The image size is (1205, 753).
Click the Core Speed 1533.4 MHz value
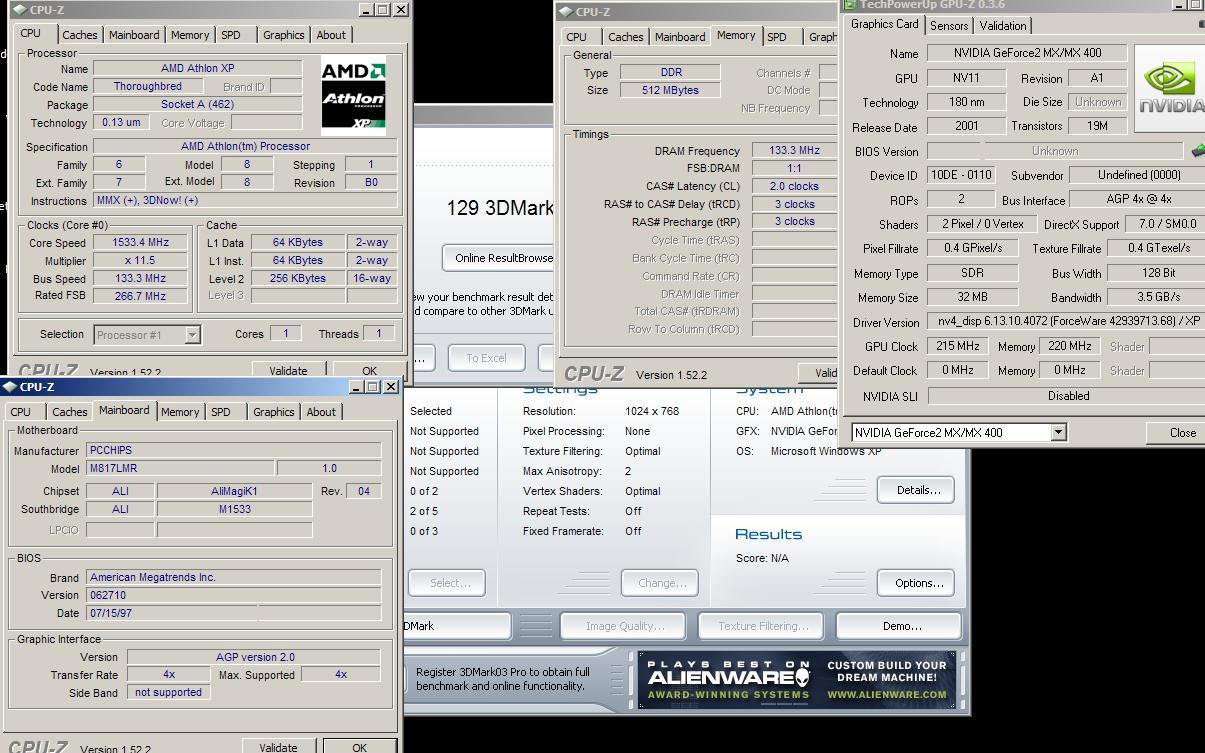click(x=141, y=242)
